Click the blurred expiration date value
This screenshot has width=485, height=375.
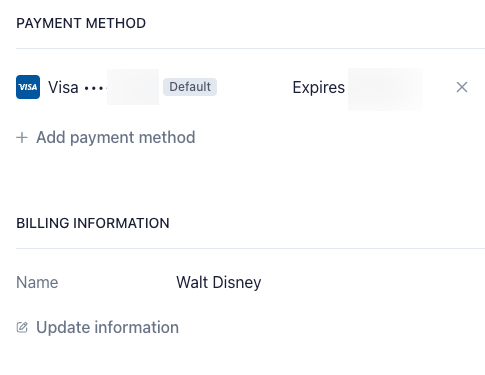[x=385, y=89]
